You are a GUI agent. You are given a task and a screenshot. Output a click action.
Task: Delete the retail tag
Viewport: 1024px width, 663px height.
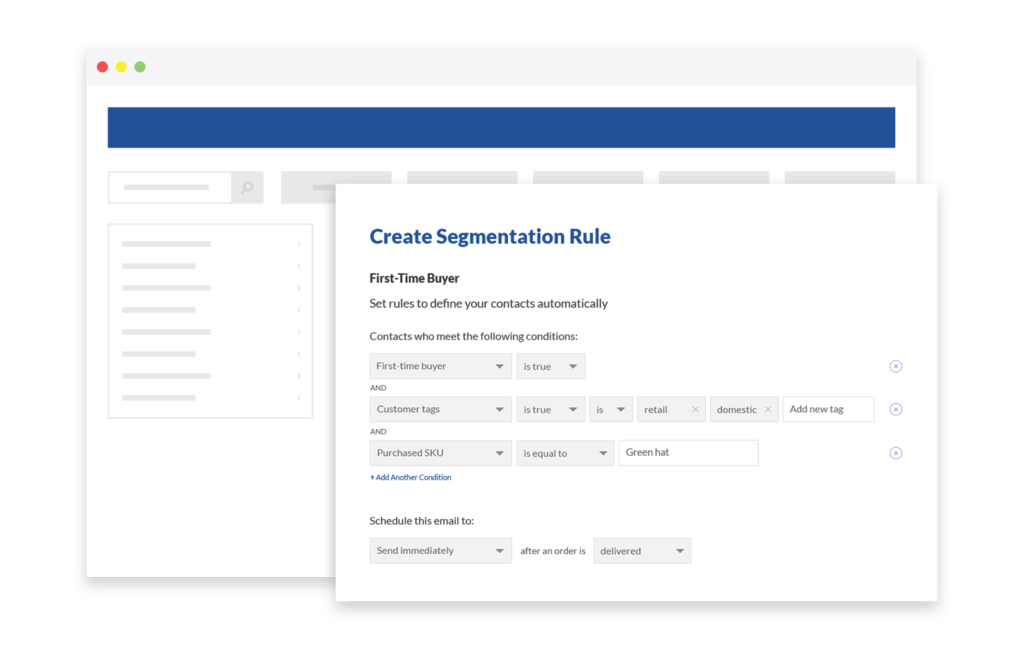pyautogui.click(x=695, y=409)
